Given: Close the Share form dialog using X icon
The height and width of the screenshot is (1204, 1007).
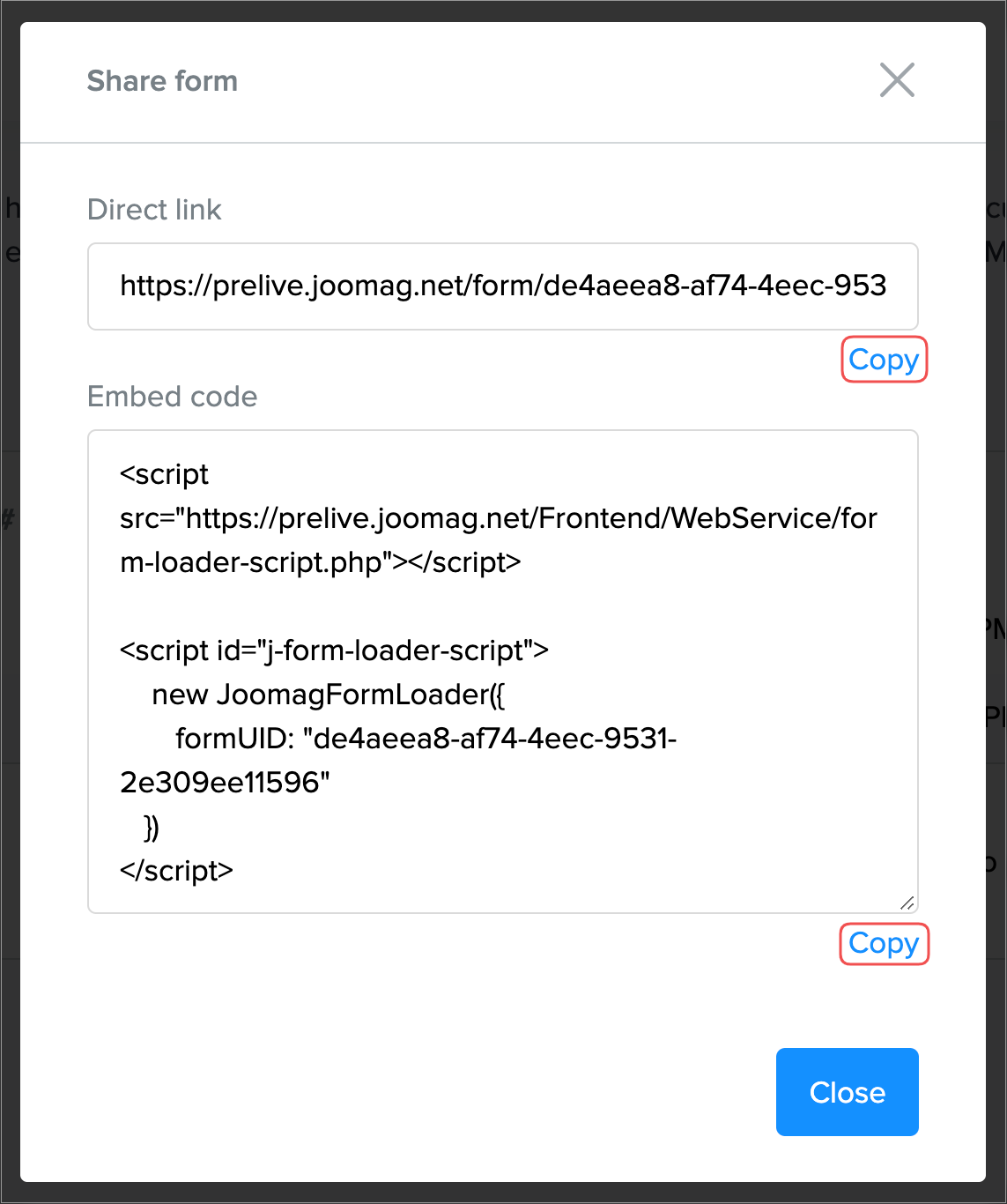Looking at the screenshot, I should point(897,80).
